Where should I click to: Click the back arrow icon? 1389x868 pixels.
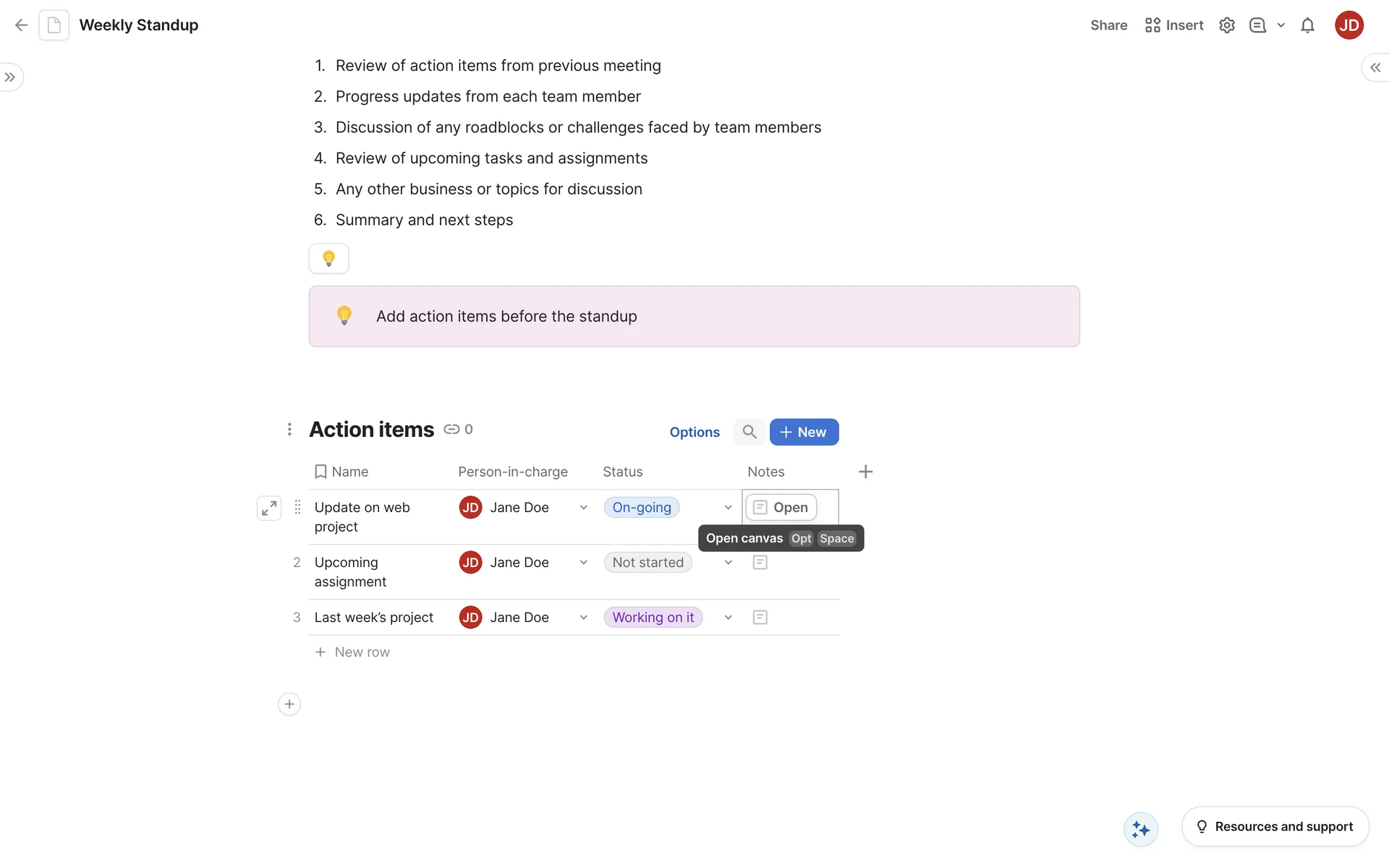point(21,25)
